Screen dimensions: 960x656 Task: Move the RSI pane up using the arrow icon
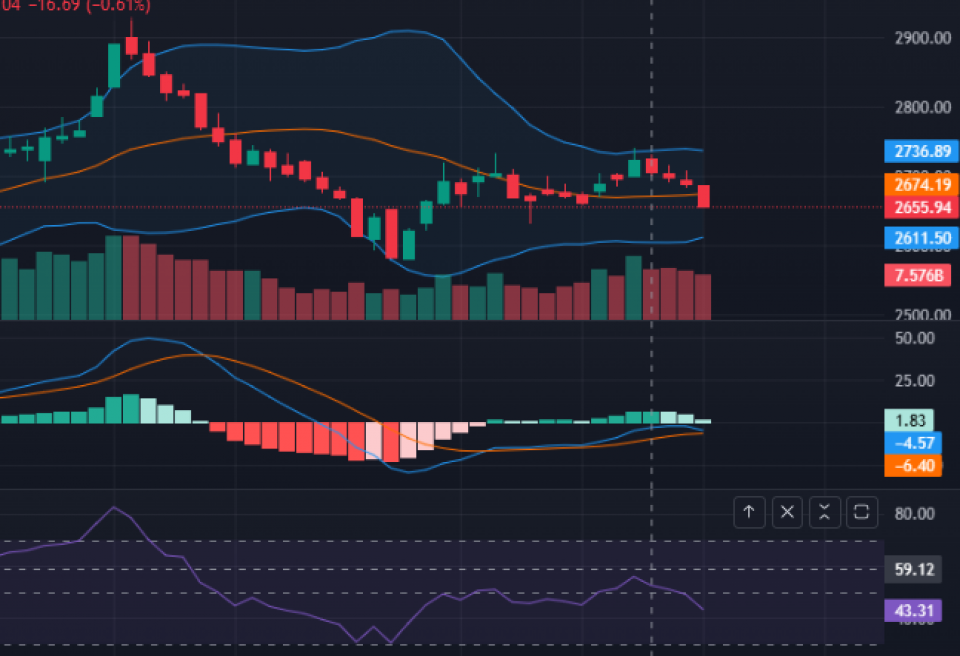point(749,513)
